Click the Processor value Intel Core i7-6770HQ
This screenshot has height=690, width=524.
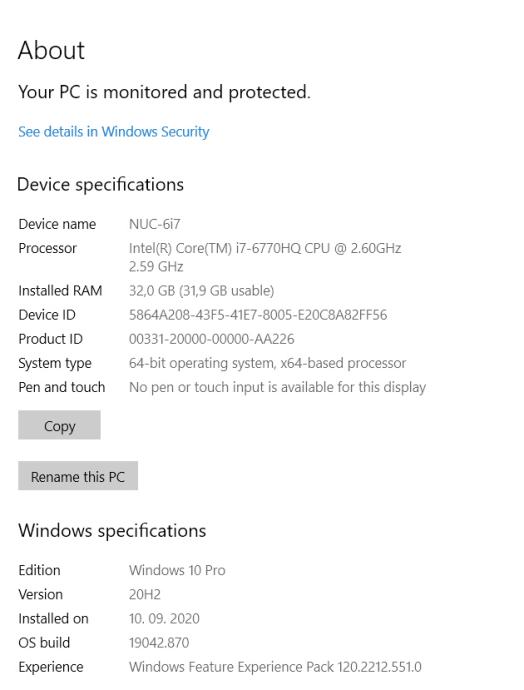pyautogui.click(x=265, y=257)
